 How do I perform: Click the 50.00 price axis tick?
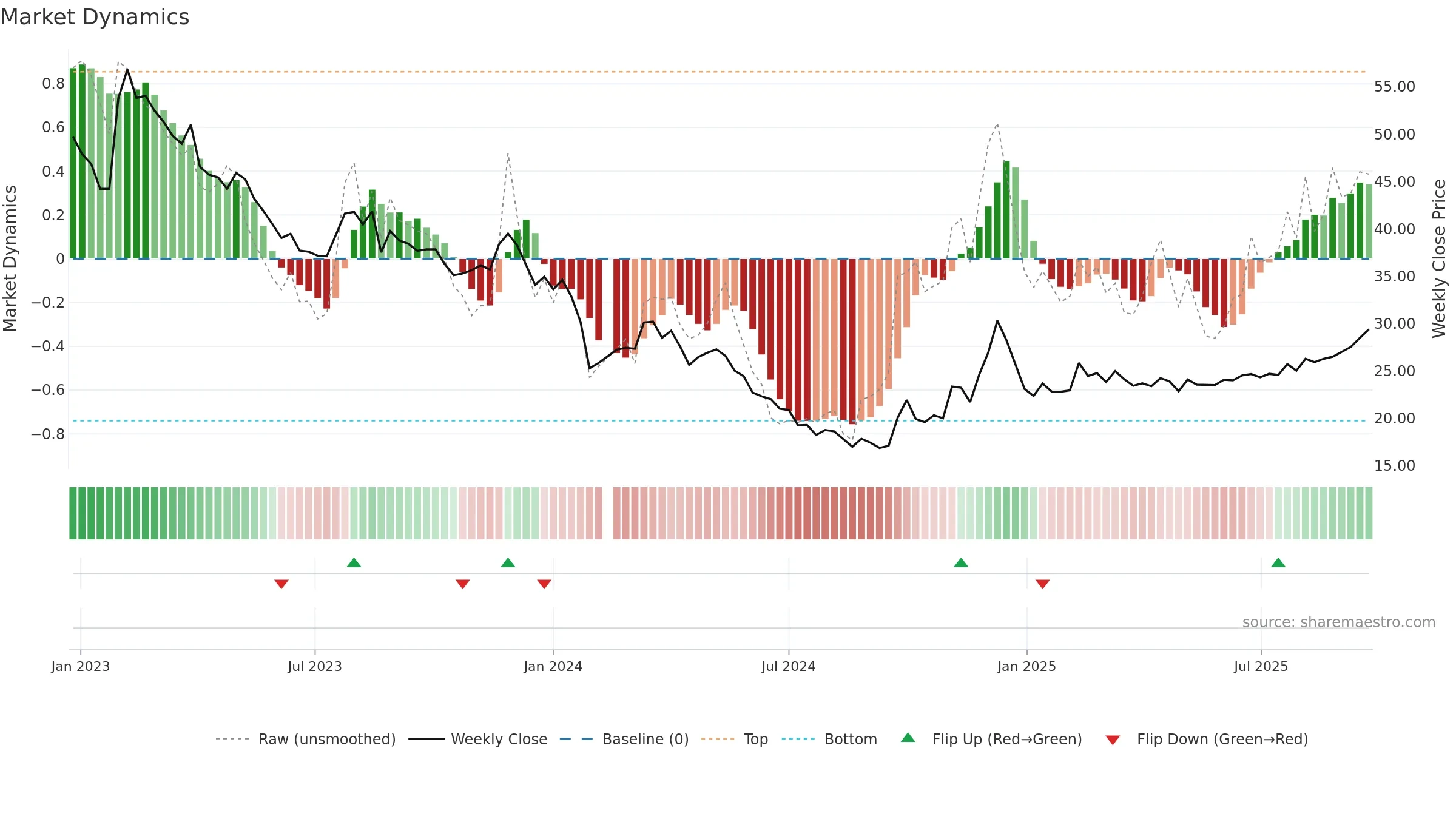point(1395,134)
